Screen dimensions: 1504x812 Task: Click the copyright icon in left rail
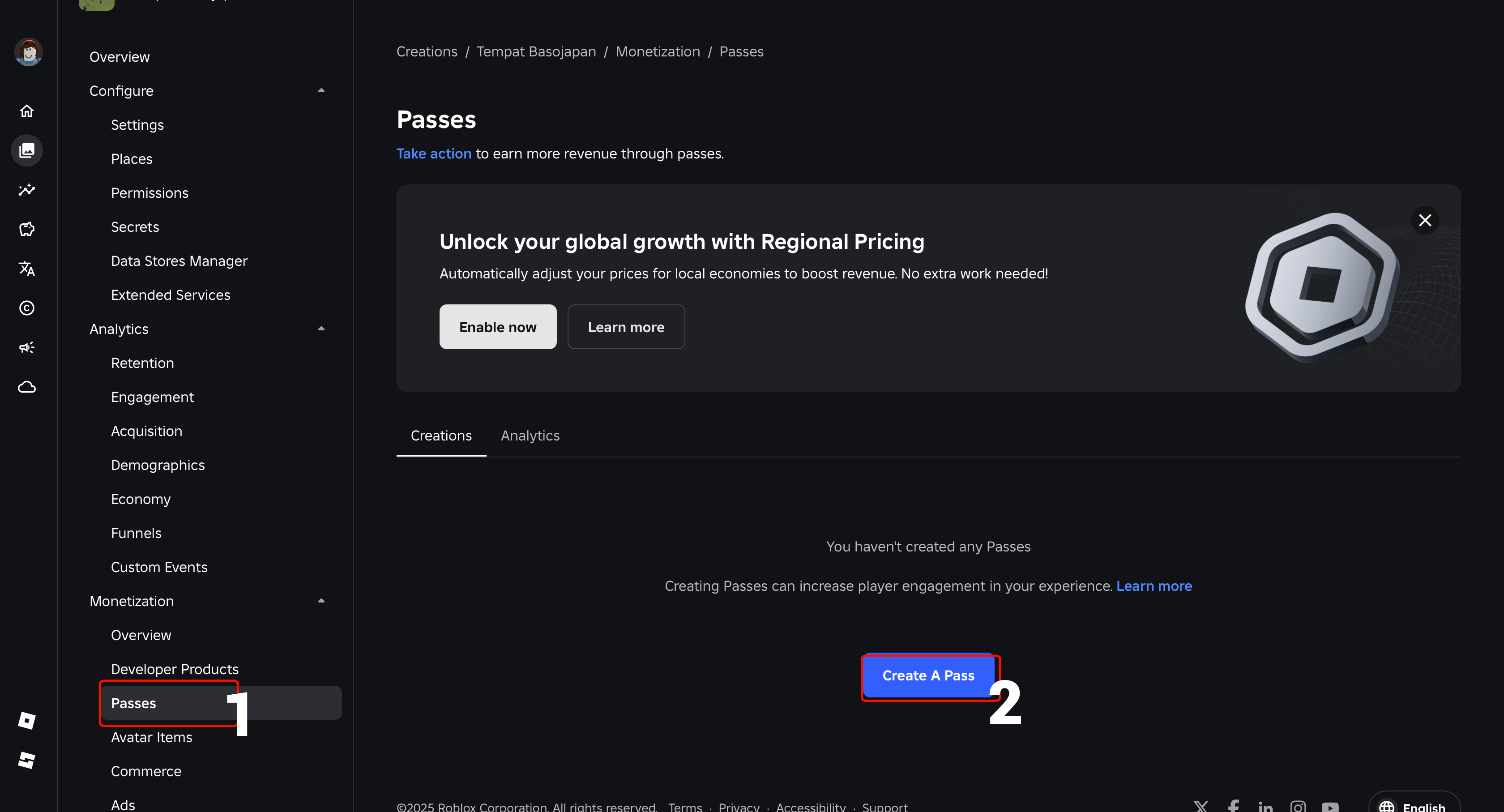point(27,308)
